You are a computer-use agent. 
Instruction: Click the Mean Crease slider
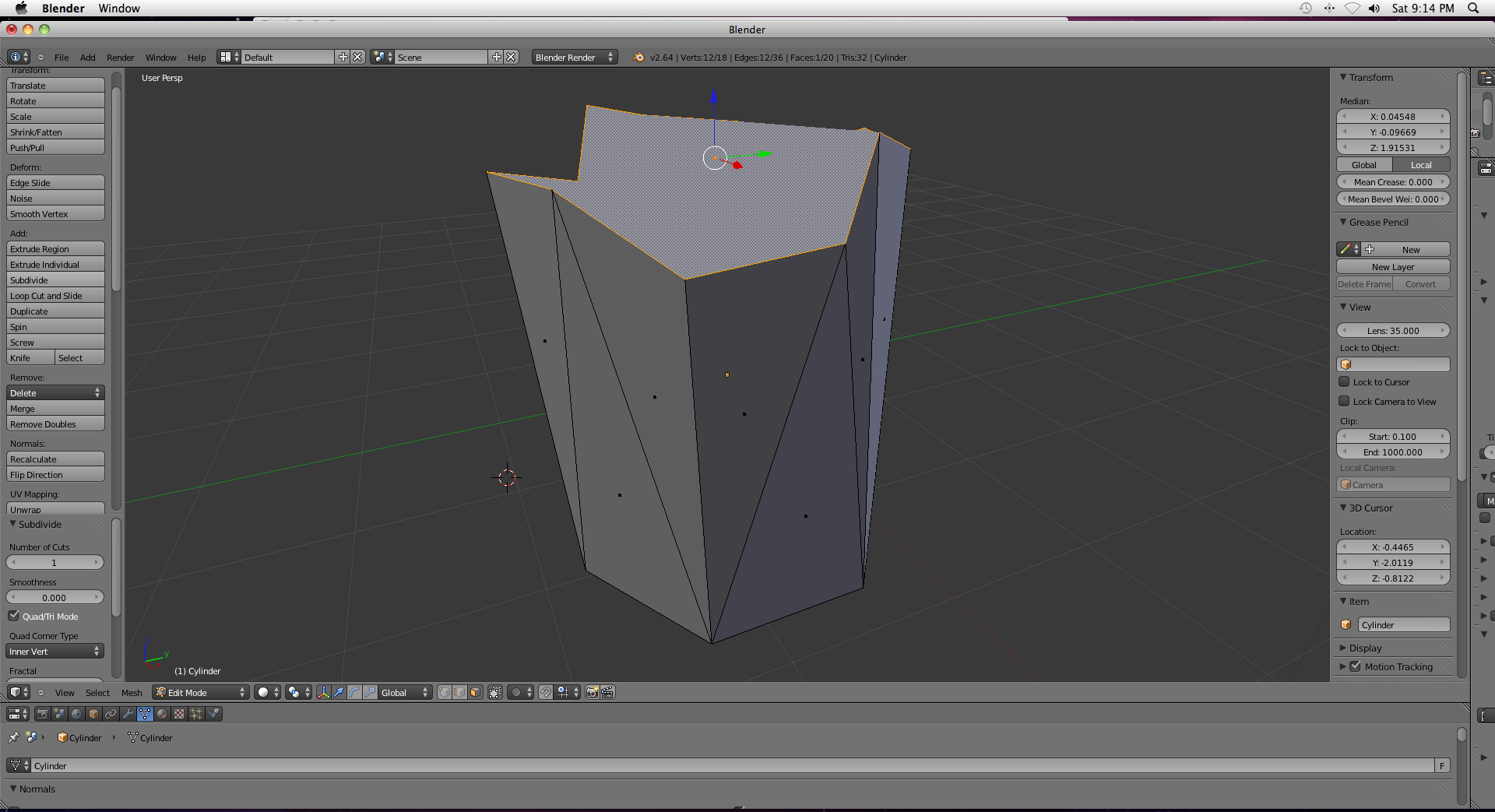point(1393,182)
